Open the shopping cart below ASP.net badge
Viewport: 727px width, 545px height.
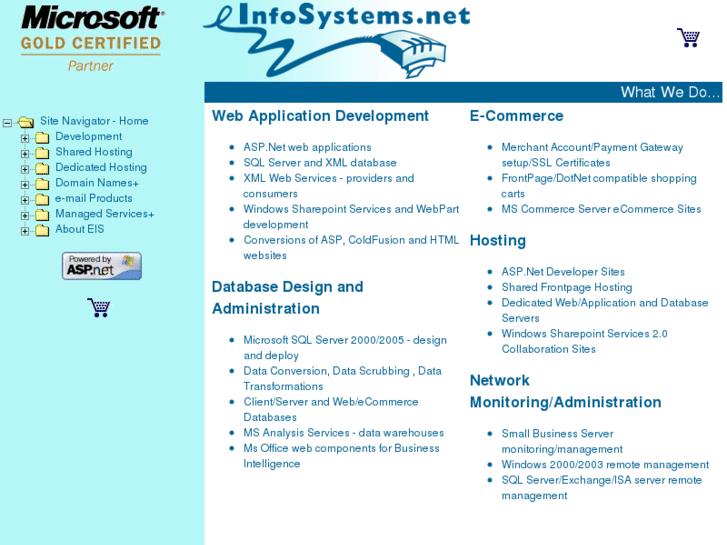[99, 308]
